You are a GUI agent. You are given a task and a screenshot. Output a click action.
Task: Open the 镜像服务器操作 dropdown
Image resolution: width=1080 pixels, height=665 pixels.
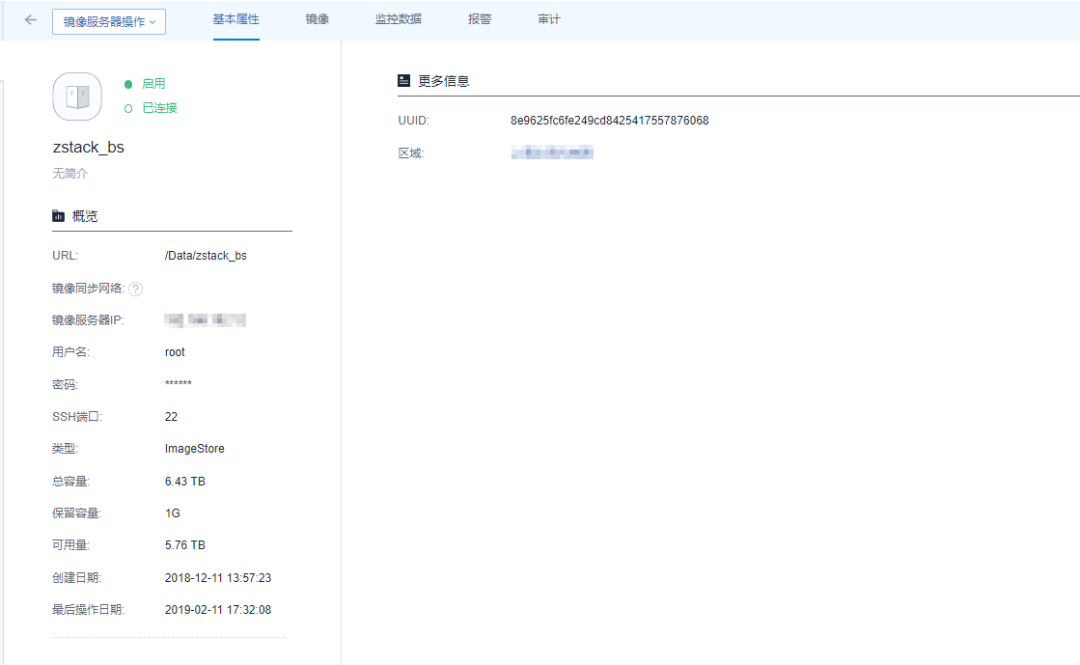point(109,22)
